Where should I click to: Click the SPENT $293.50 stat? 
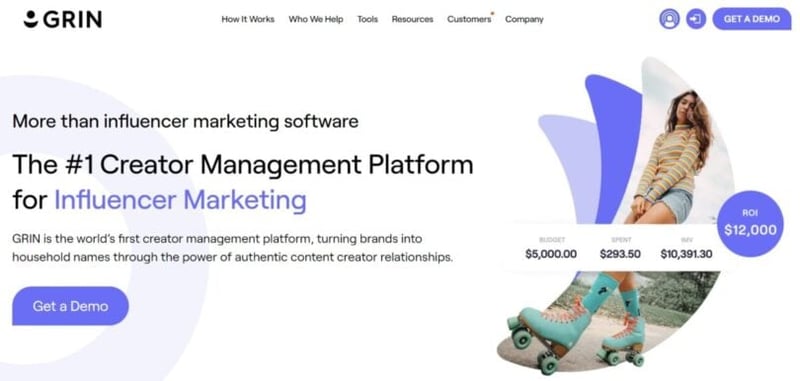tap(620, 248)
